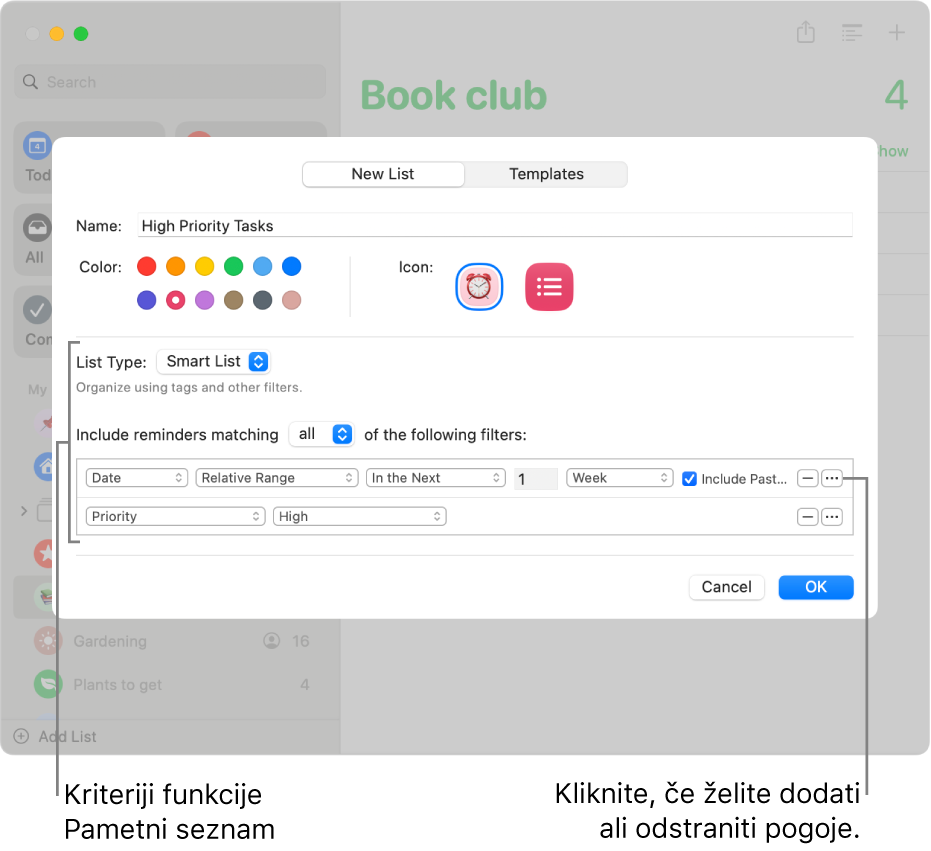Open more options for Date filter row
The height and width of the screenshot is (851, 931).
832,478
